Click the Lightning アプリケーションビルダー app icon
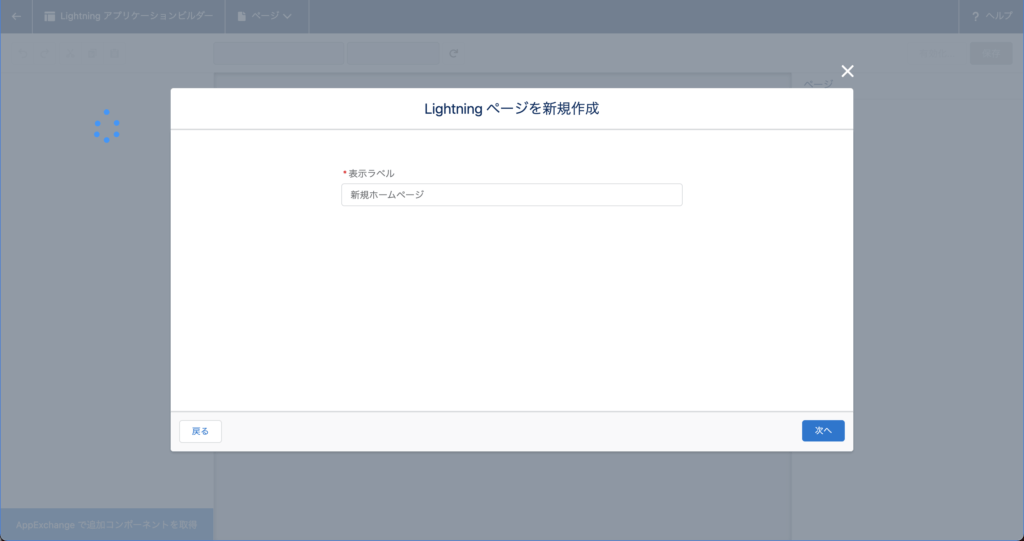Viewport: 1024px width, 541px height. point(50,16)
